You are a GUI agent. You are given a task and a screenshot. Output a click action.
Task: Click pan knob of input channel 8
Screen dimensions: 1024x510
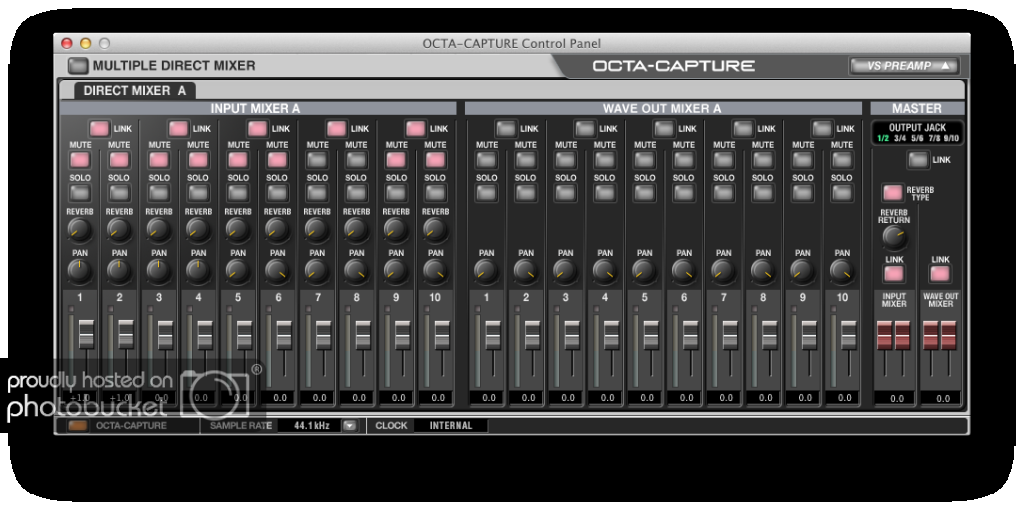click(357, 272)
